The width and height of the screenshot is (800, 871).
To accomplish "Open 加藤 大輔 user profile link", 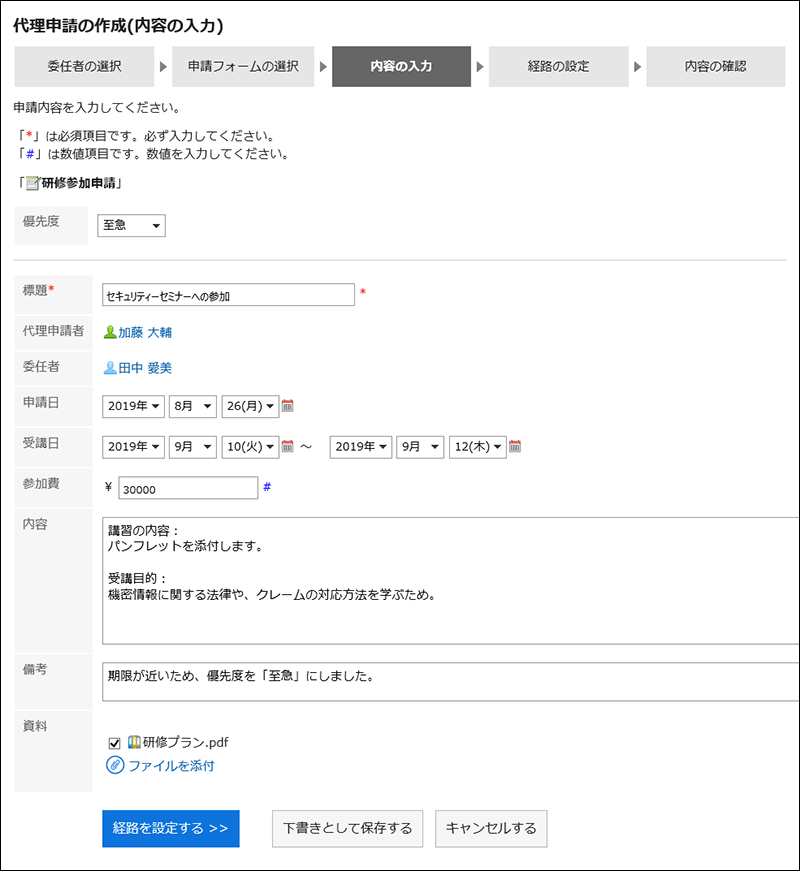I will [x=145, y=332].
